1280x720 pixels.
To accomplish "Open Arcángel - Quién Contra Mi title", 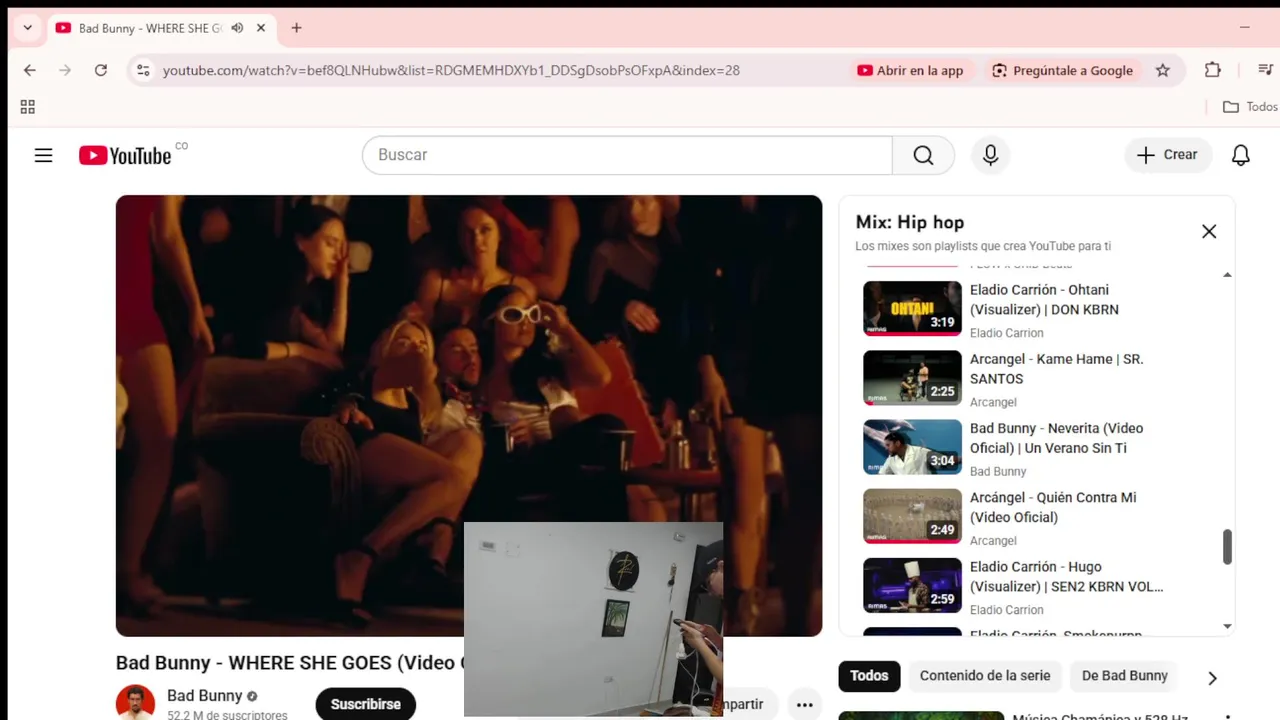I will coord(1053,507).
